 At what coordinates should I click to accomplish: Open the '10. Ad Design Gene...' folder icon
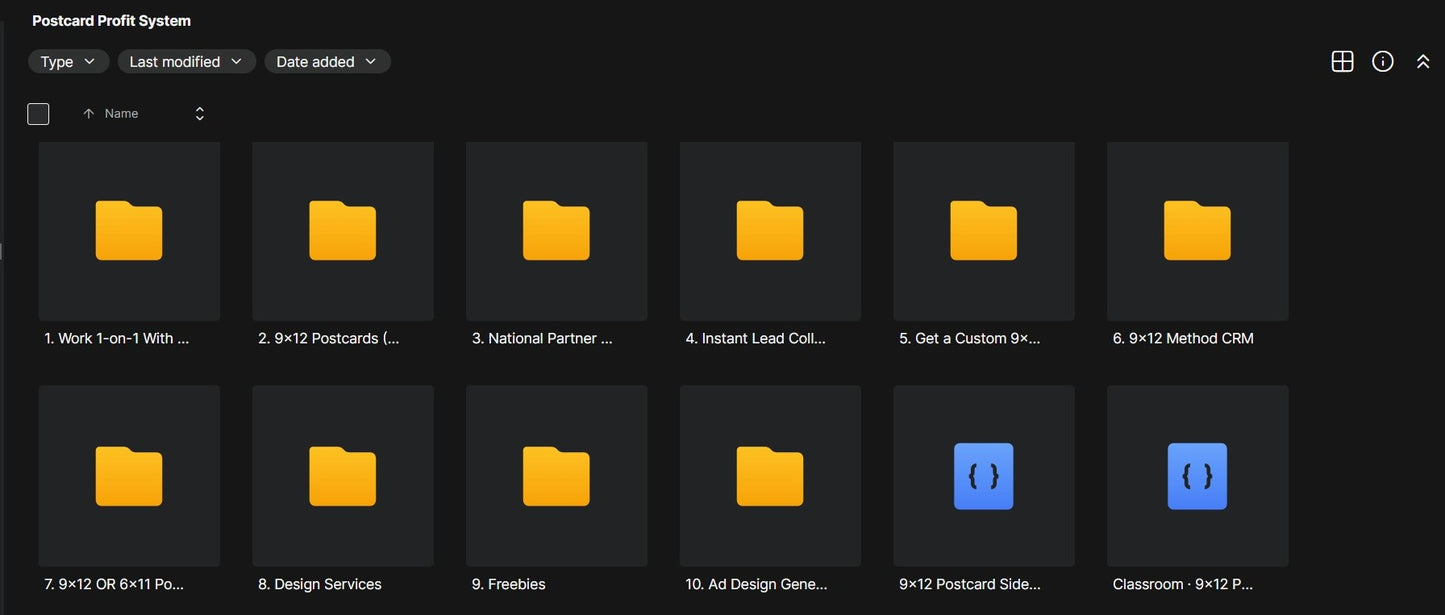coord(770,476)
